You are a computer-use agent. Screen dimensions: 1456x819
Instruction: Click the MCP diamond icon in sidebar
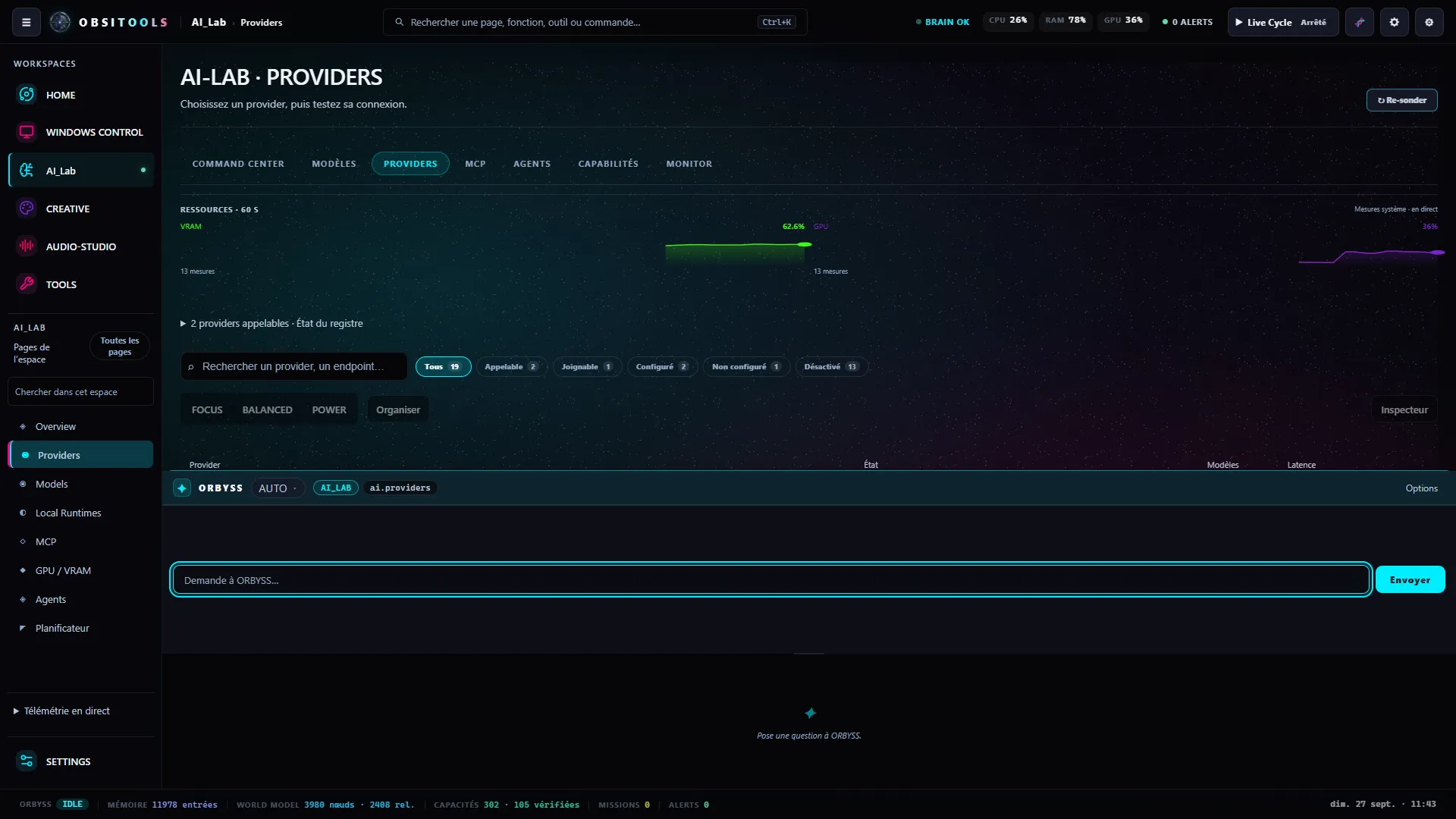23,542
